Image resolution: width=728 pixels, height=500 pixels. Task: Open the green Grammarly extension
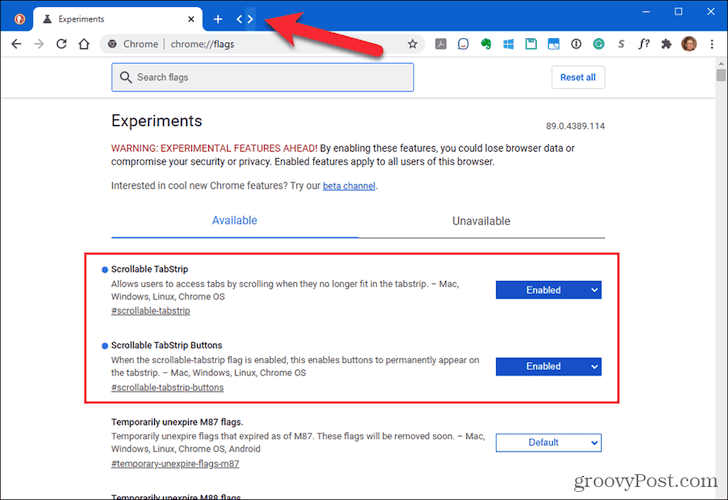pyautogui.click(x=598, y=44)
